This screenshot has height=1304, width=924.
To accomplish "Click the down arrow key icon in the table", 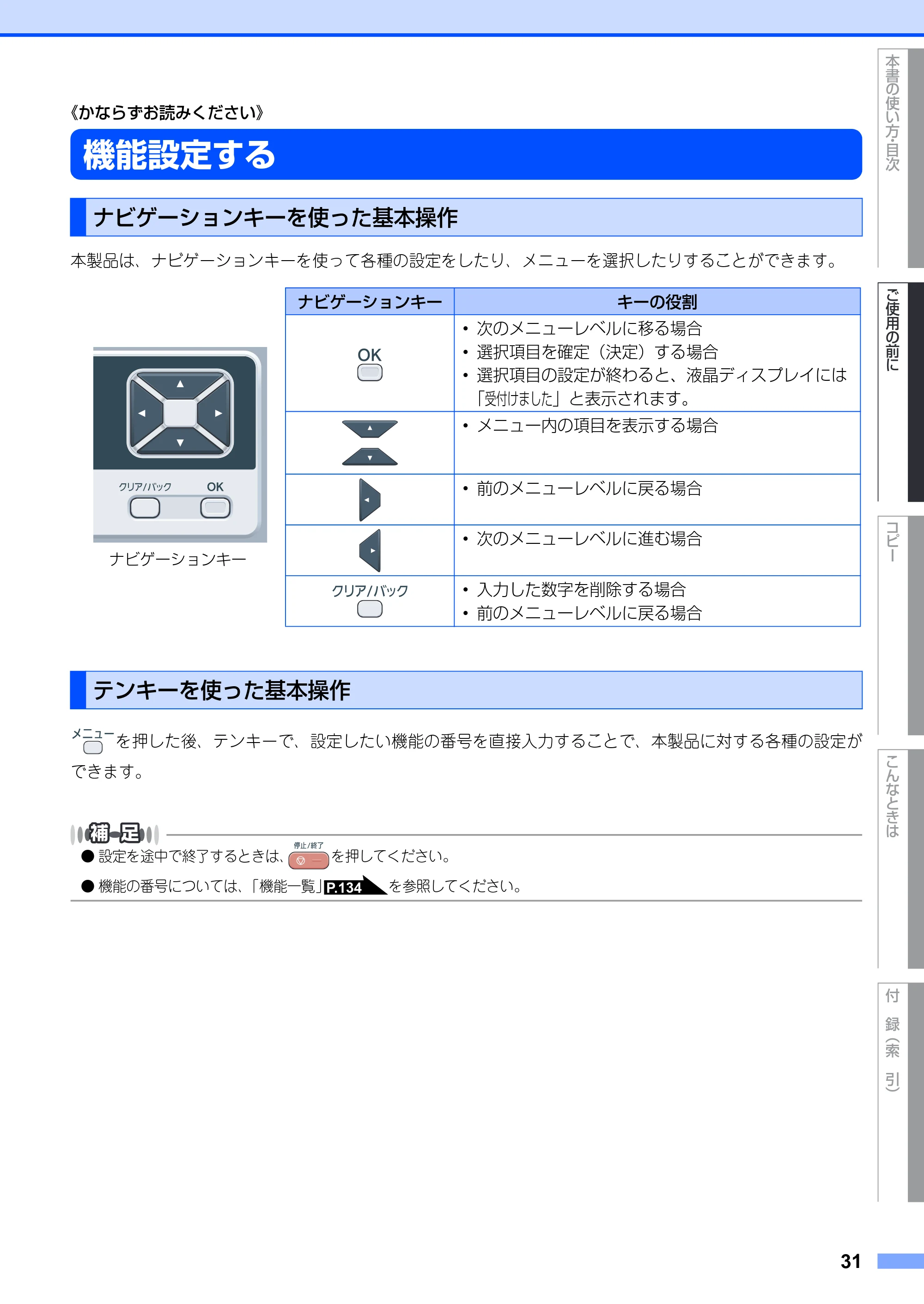I will pos(370,456).
